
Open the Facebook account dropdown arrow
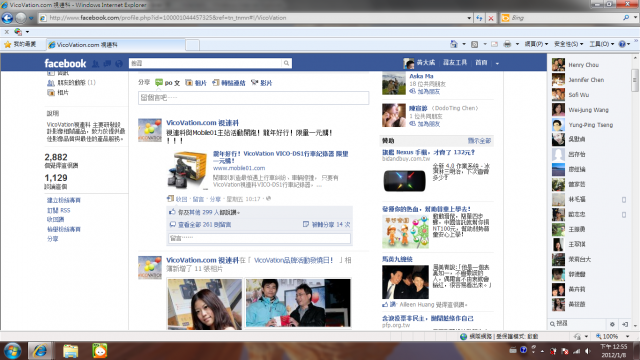click(x=497, y=63)
